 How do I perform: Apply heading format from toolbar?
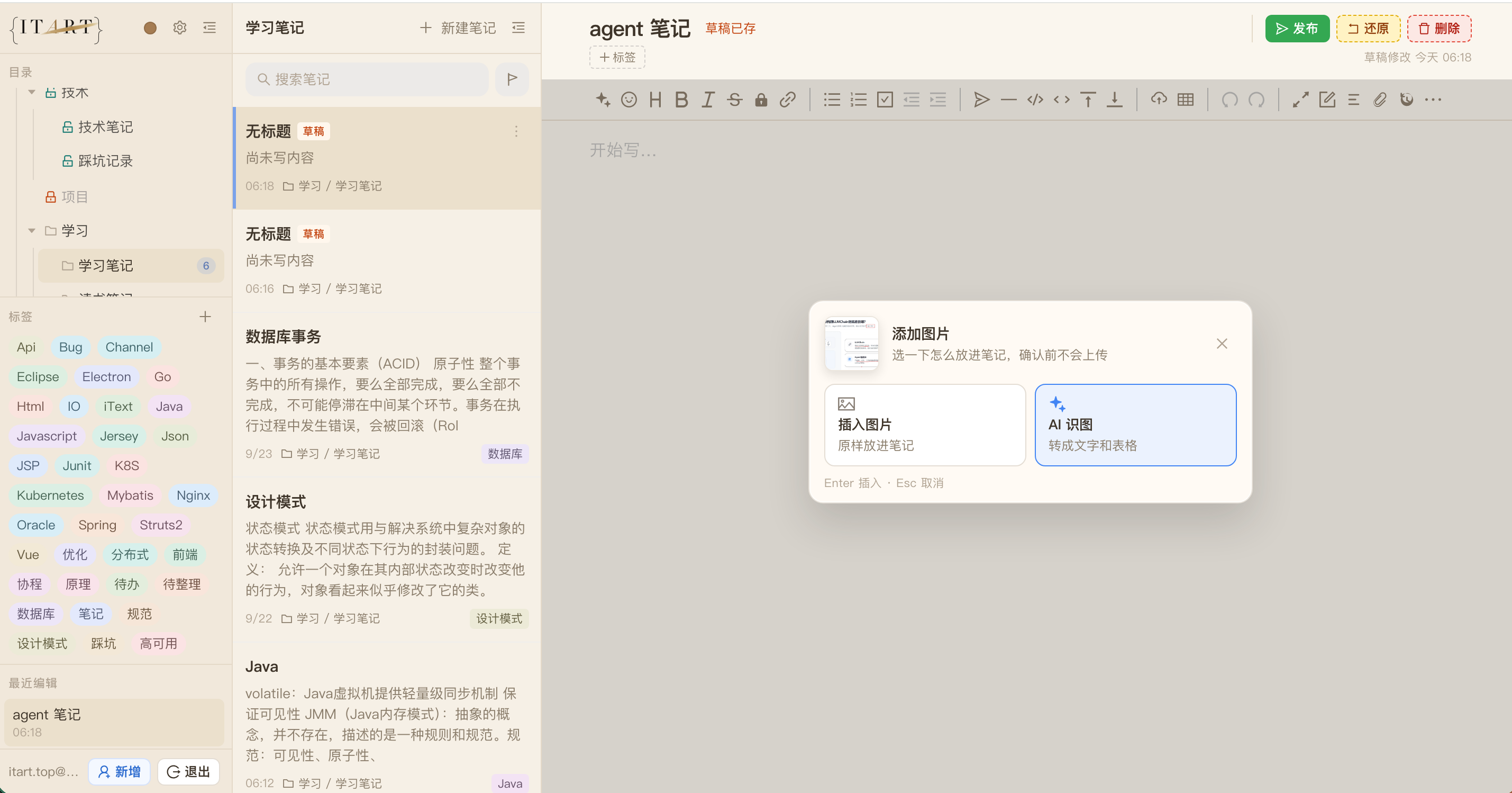coord(655,100)
